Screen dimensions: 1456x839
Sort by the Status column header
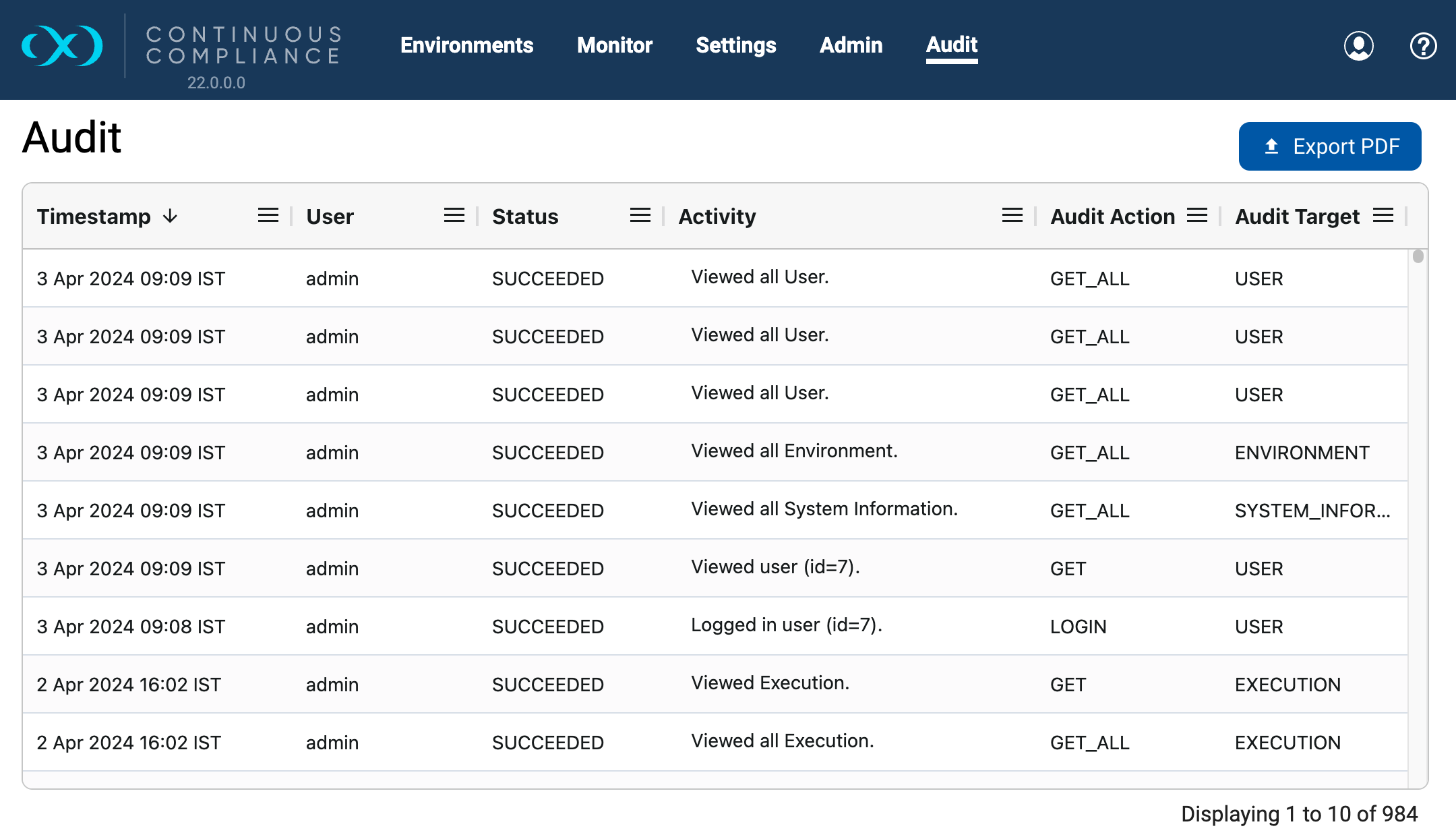[x=525, y=216]
